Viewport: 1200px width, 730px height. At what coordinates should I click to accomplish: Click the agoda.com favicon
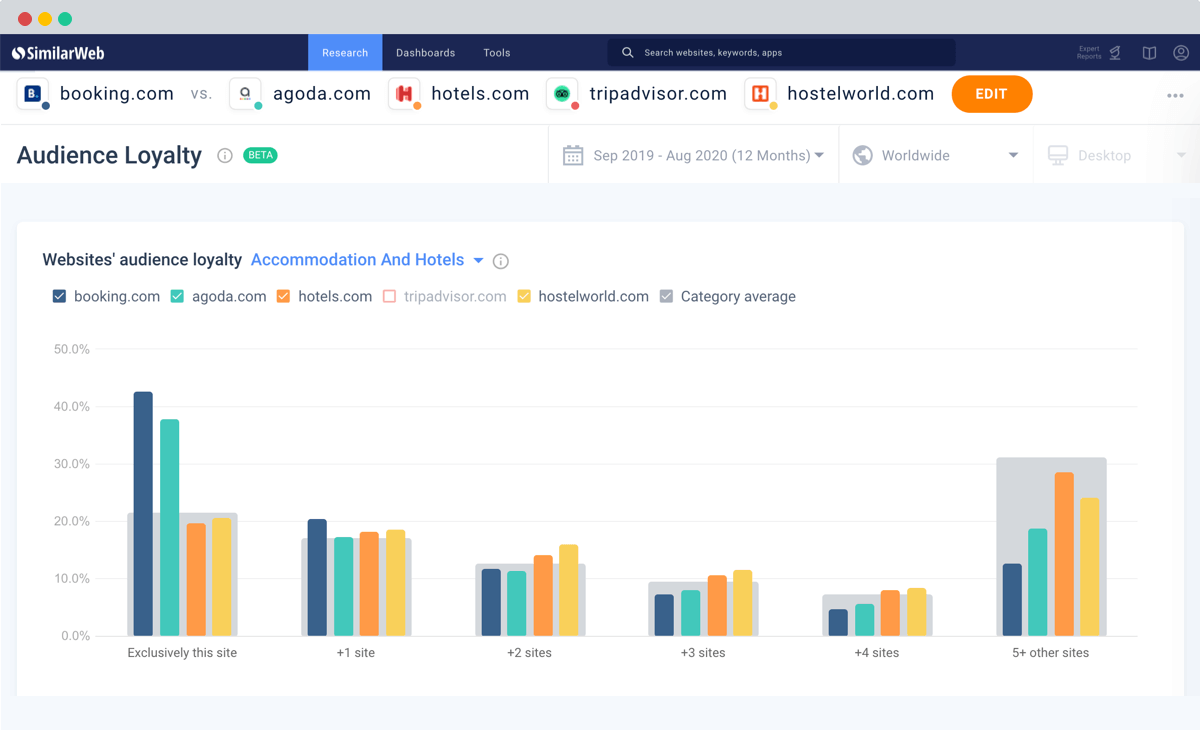pyautogui.click(x=245, y=94)
